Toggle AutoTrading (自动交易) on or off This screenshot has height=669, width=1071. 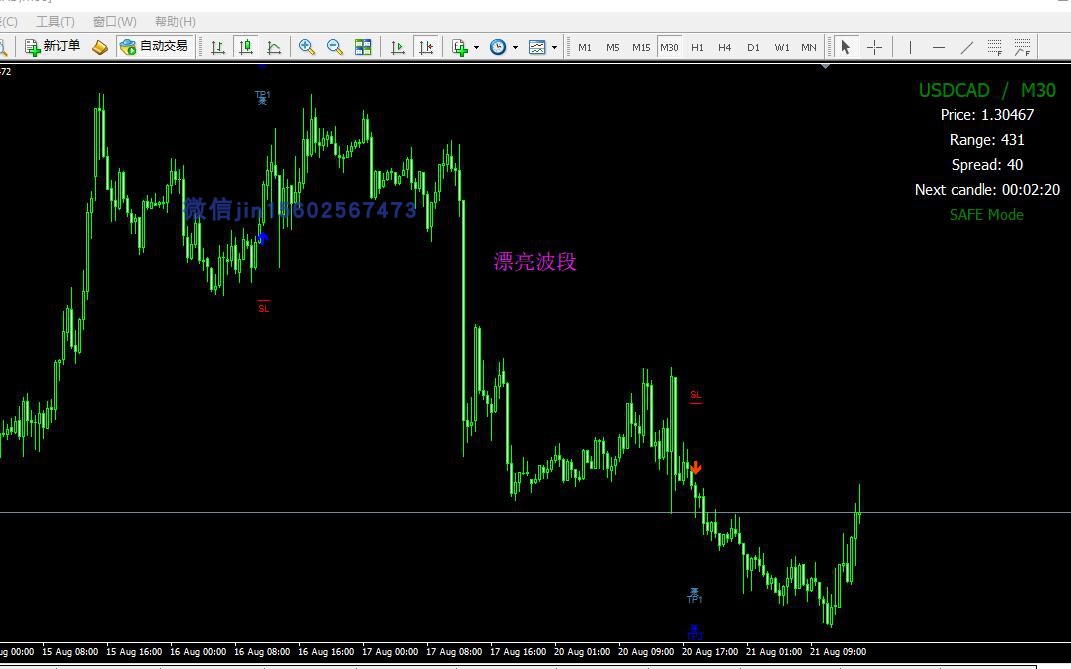point(154,46)
